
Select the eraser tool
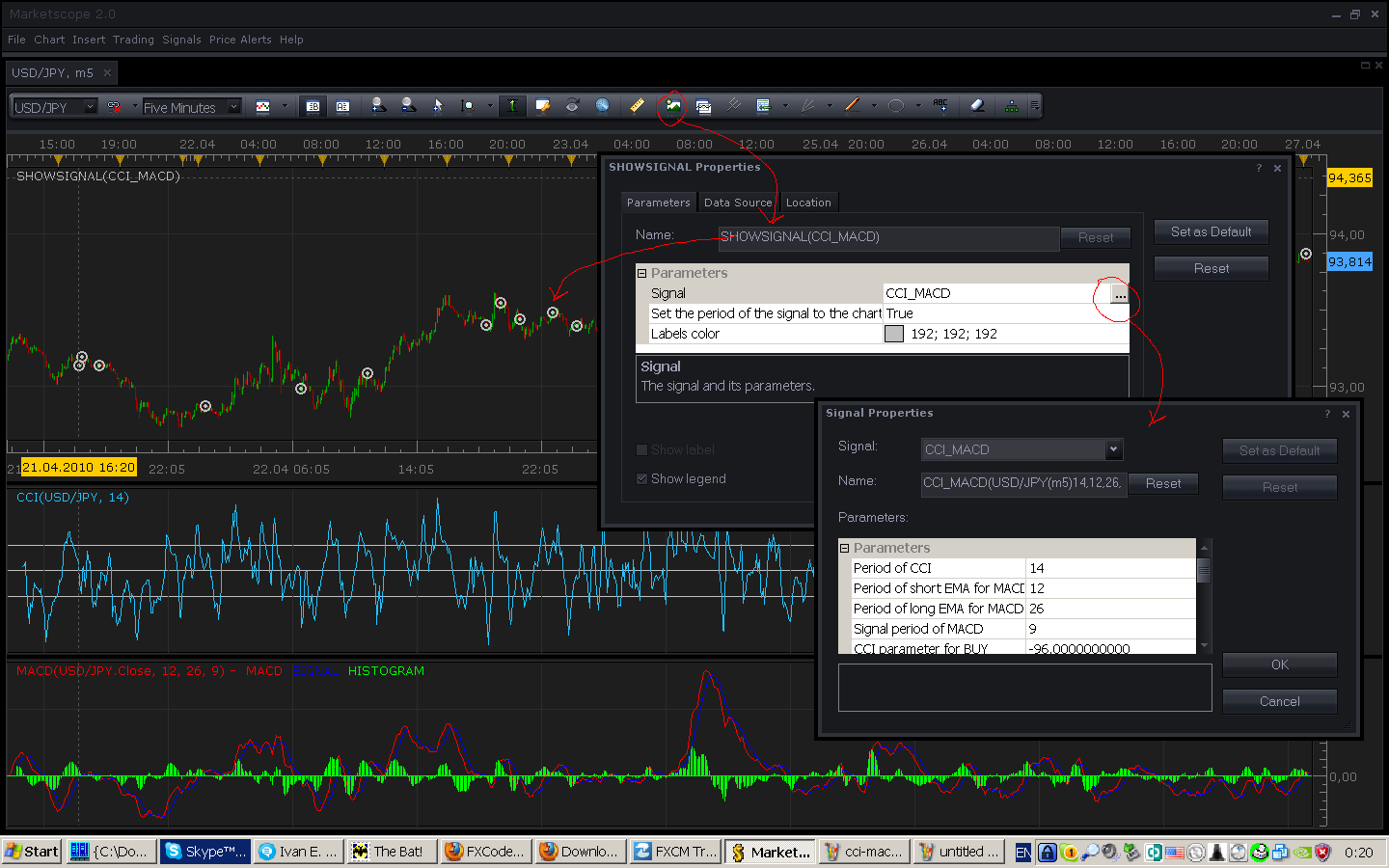tap(977, 106)
